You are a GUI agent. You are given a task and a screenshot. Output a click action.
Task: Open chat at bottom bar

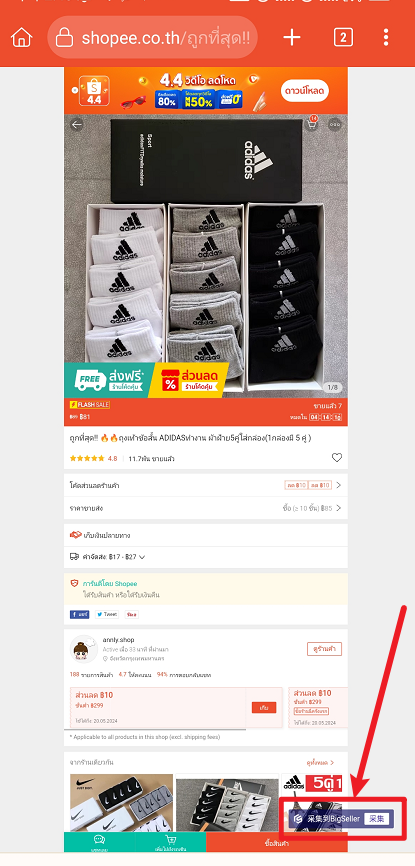pos(99,842)
